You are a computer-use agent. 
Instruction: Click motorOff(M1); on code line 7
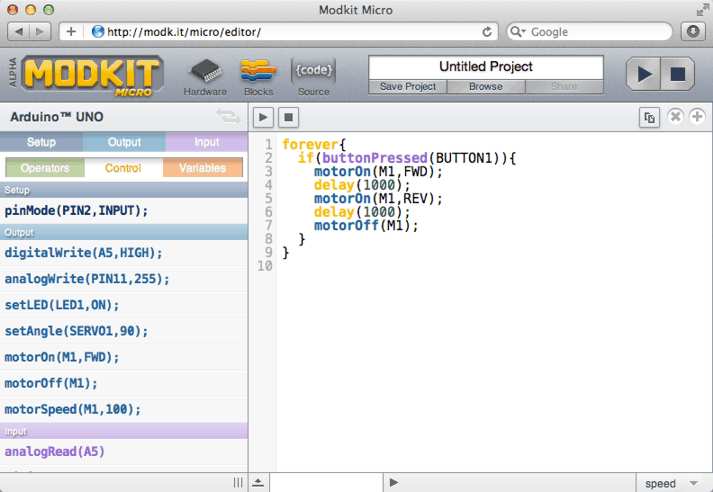[366, 226]
